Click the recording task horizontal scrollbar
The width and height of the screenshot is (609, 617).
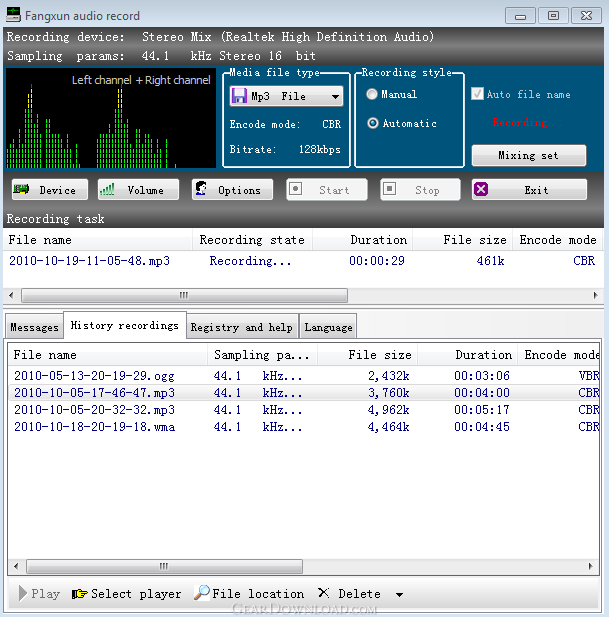tap(184, 295)
